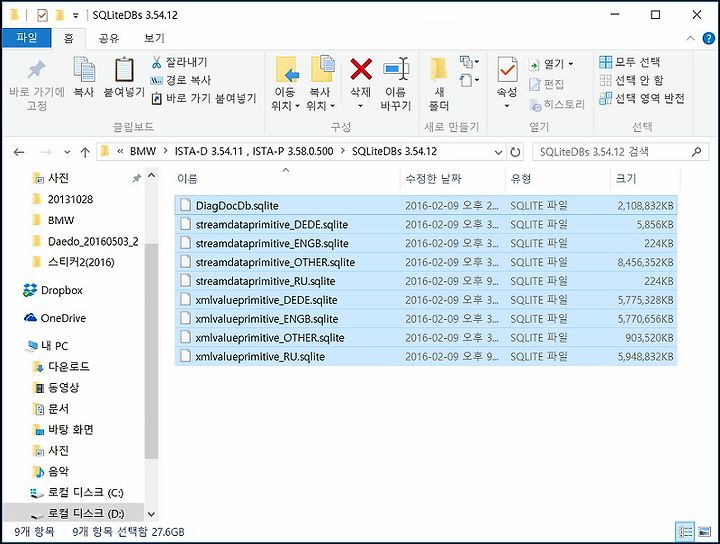Collapse the ribbon with the chevron
720x544 pixels.
tap(690, 39)
